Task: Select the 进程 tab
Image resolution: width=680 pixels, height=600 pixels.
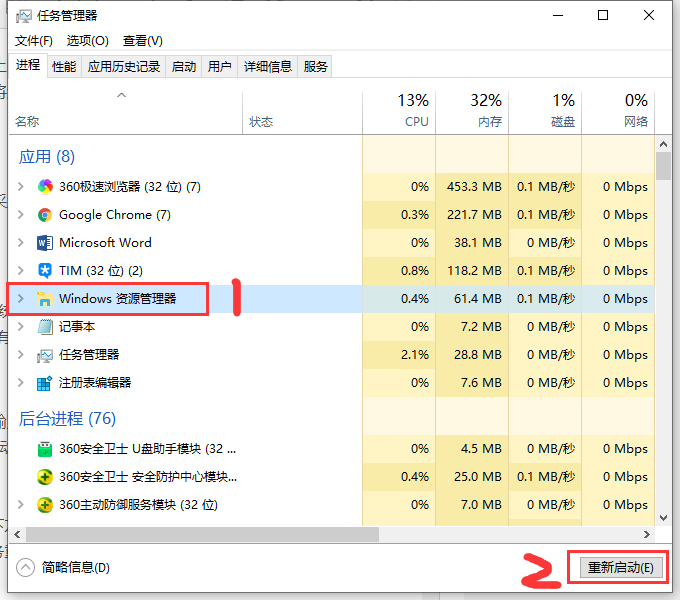Action: (x=28, y=65)
